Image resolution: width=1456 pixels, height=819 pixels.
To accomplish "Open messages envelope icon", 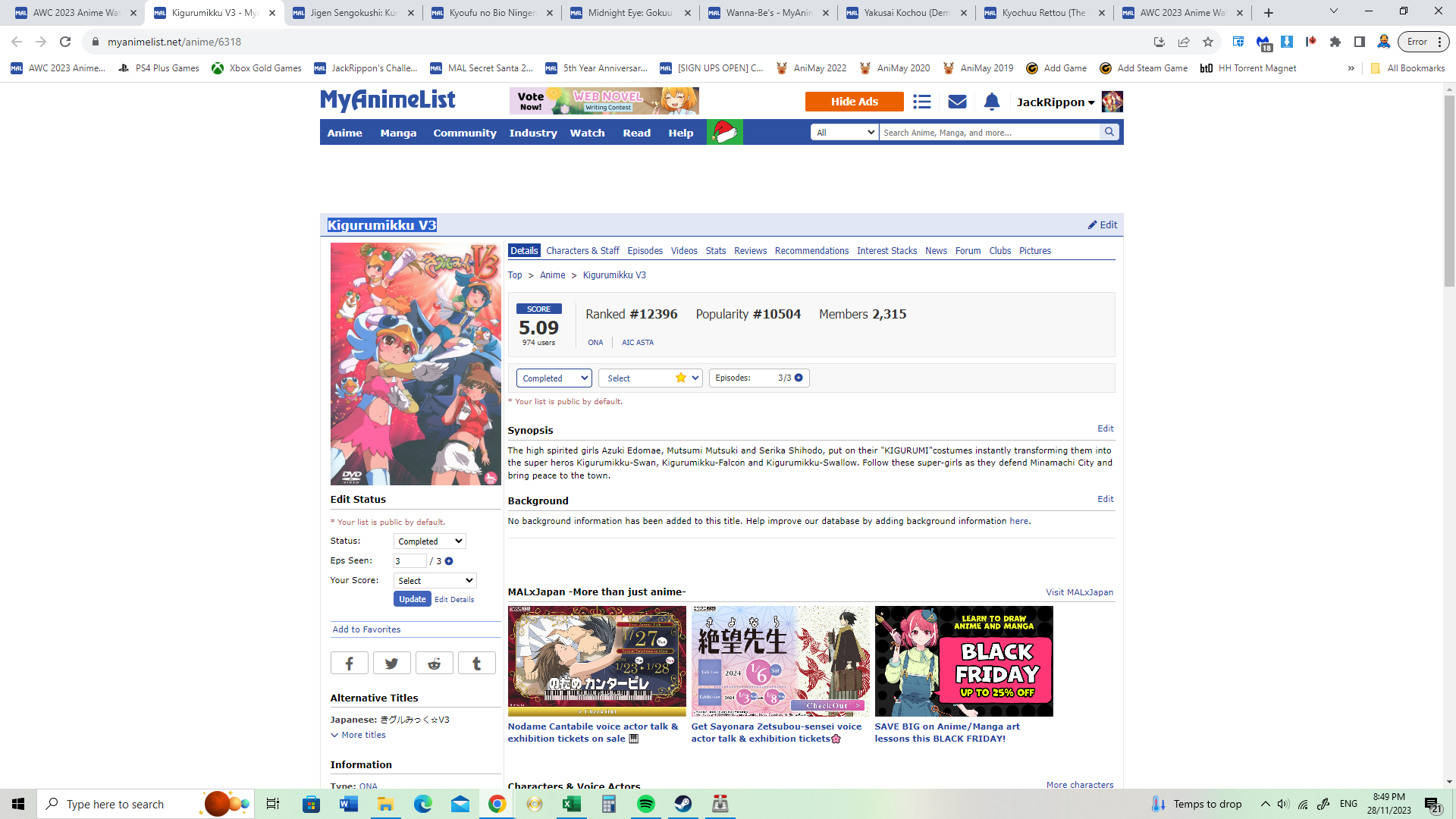I will click(957, 102).
